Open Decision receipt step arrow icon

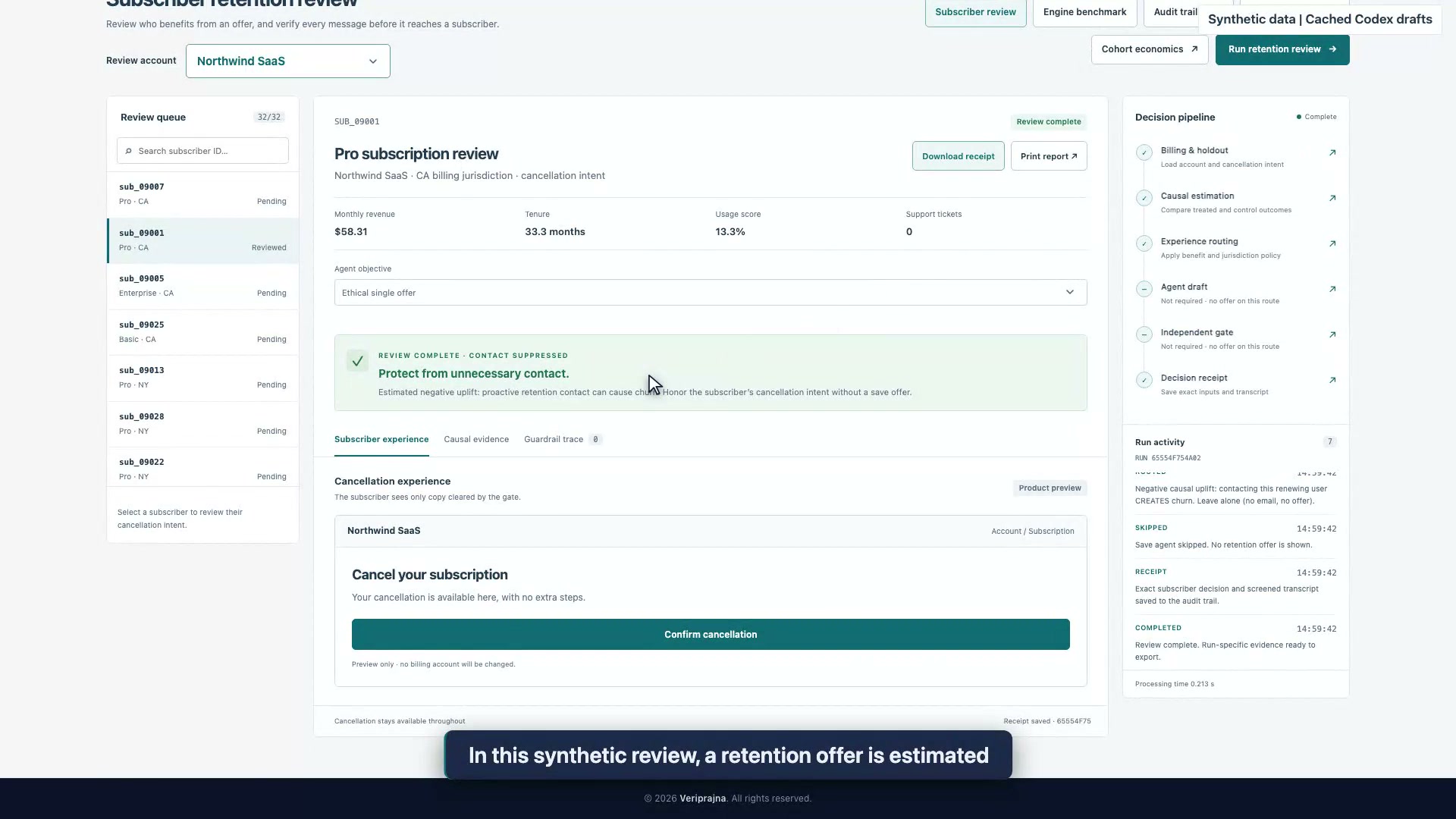(x=1332, y=381)
